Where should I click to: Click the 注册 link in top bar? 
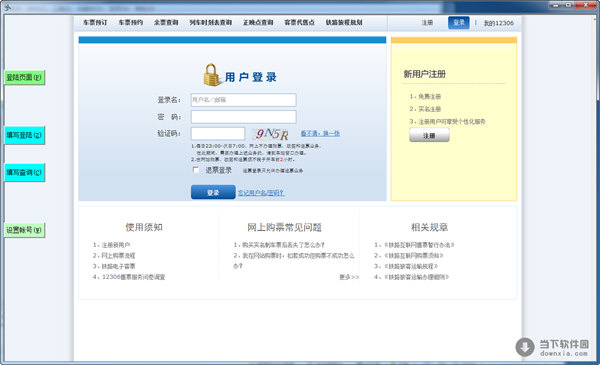click(427, 23)
